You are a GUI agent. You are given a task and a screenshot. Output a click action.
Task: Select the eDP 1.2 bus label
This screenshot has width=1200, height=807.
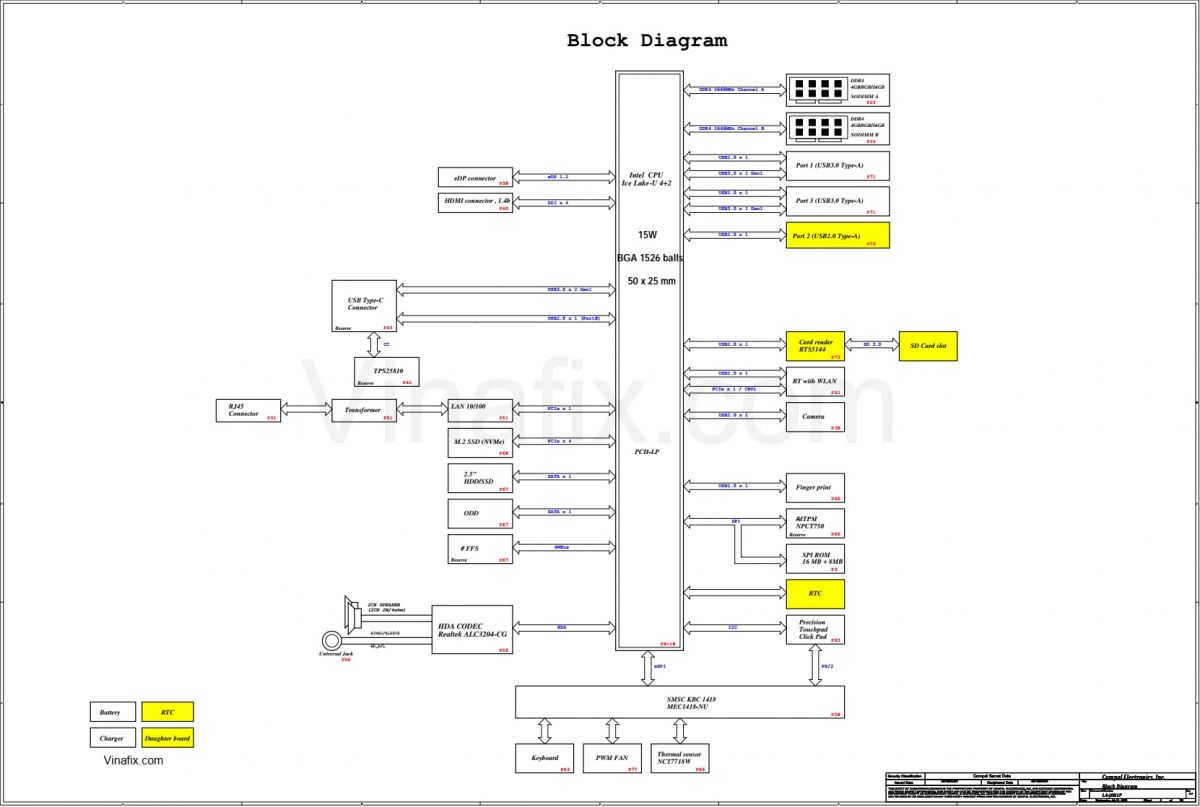[558, 177]
